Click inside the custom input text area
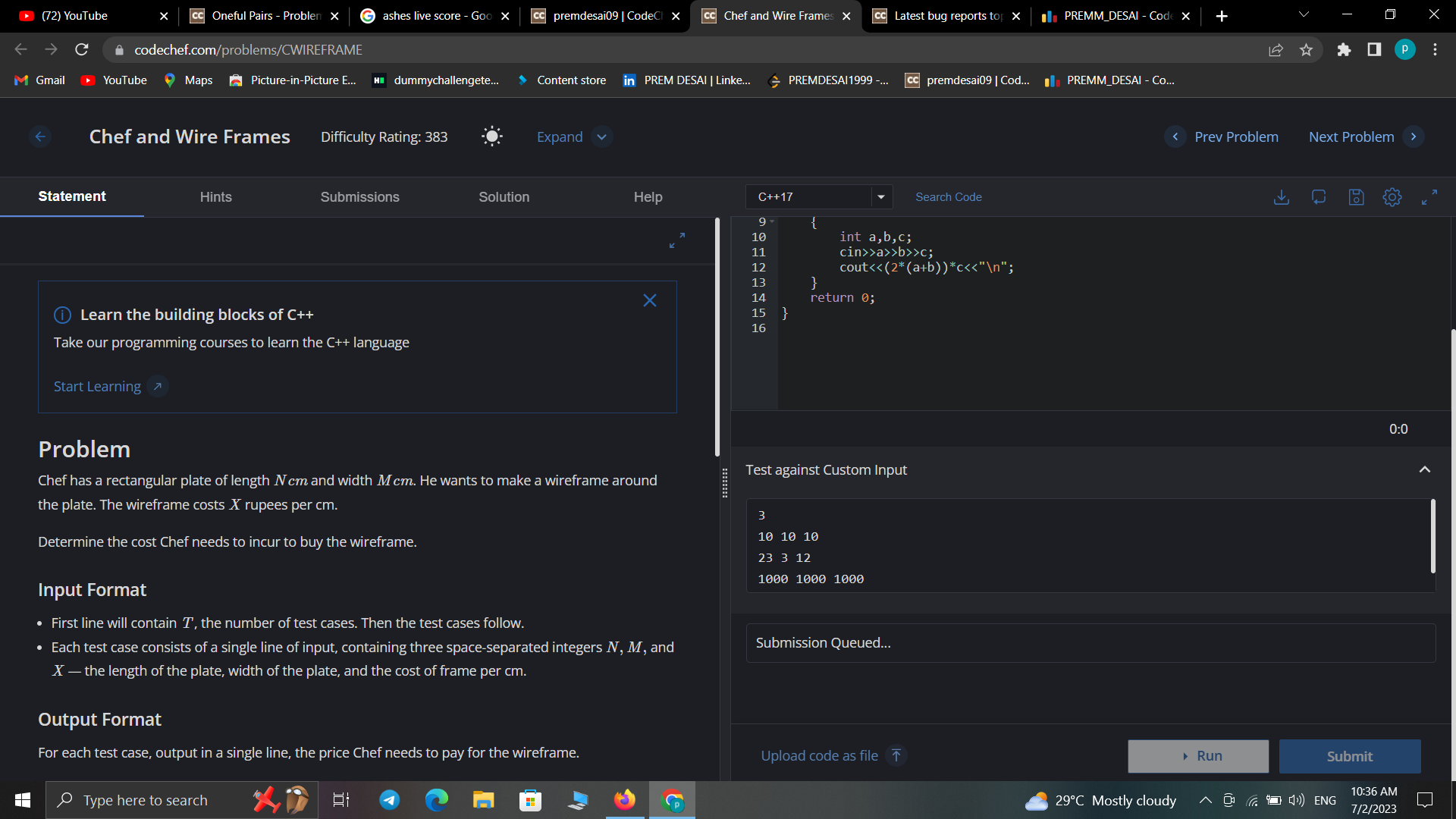Viewport: 1456px width, 819px height. click(x=1062, y=546)
